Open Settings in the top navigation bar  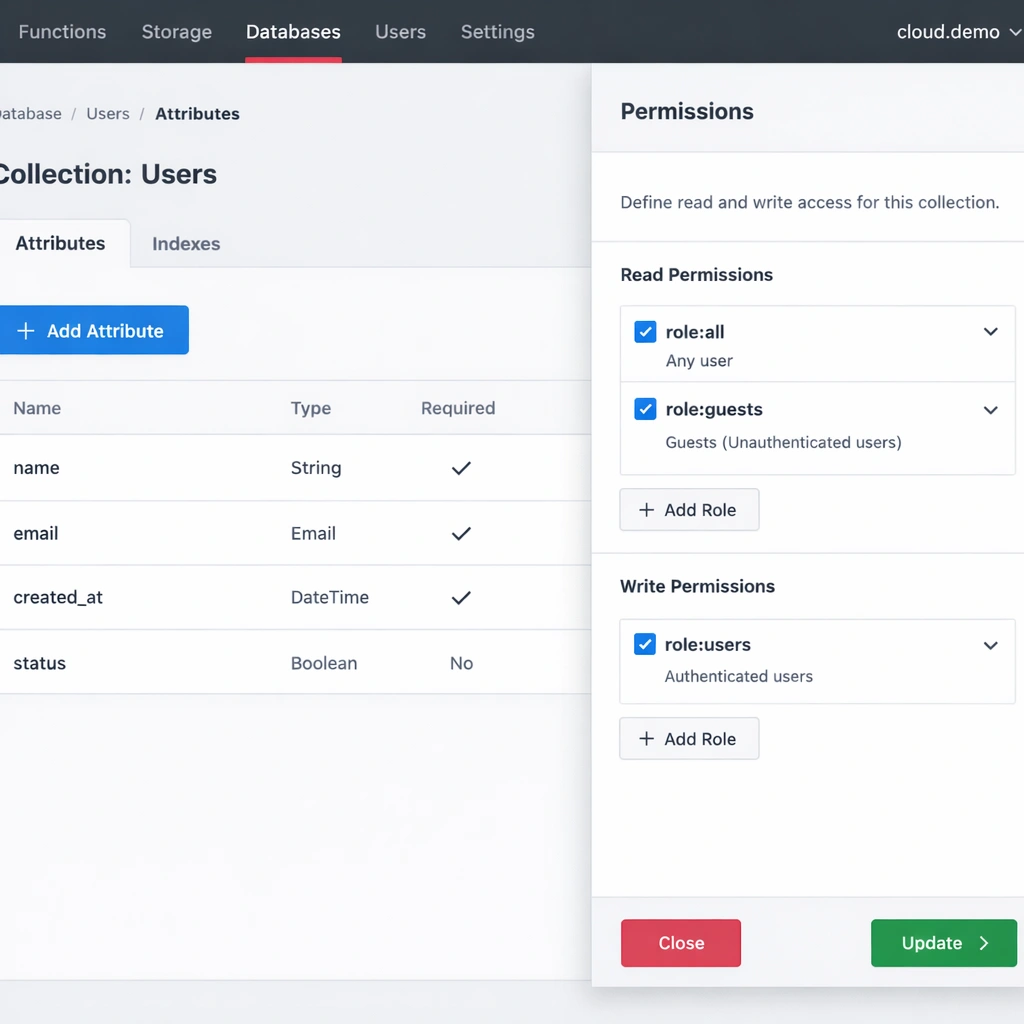pos(497,32)
